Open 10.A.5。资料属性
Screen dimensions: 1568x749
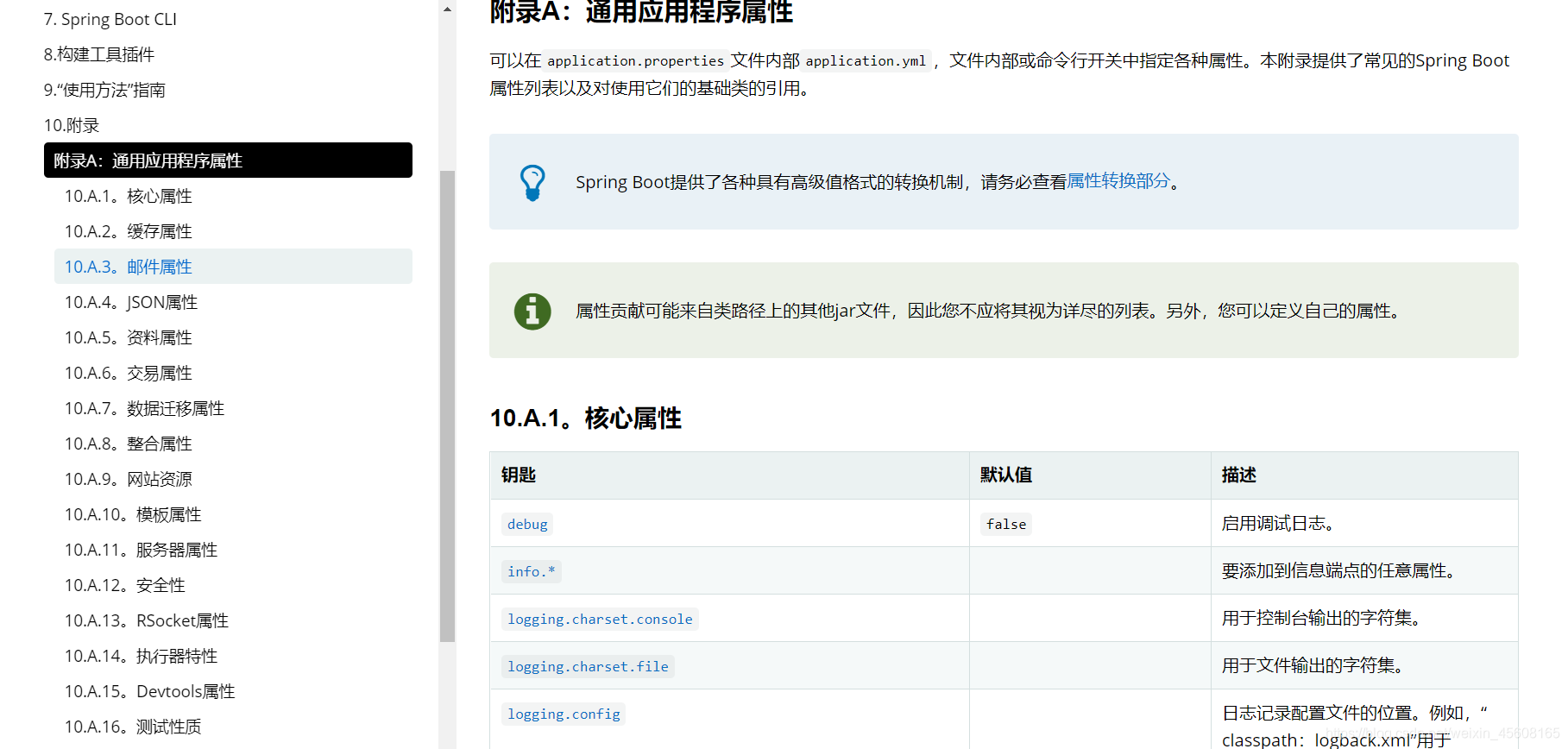tap(129, 337)
